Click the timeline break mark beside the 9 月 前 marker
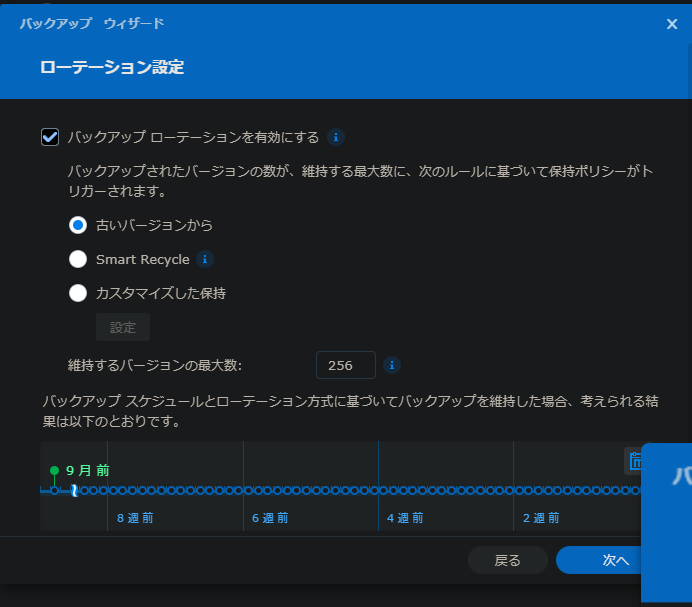 (x=74, y=490)
